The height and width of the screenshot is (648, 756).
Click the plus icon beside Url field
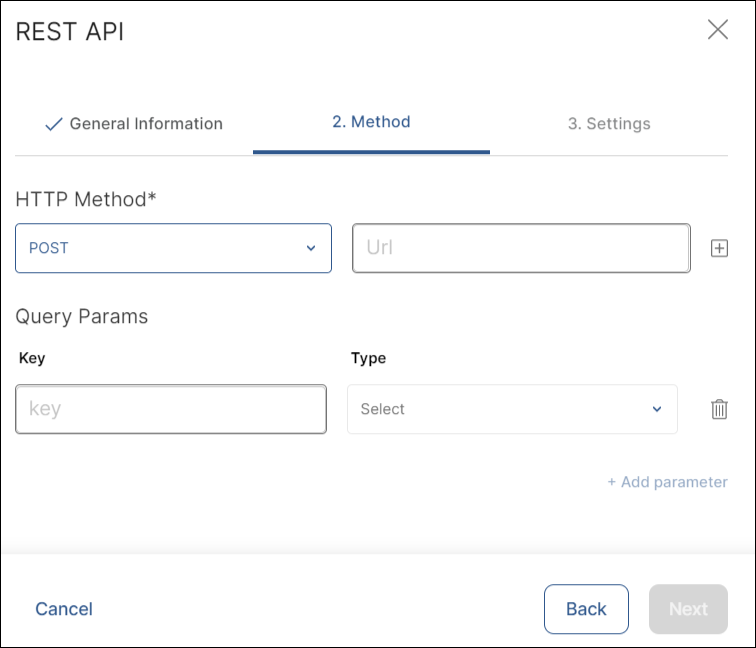point(719,248)
